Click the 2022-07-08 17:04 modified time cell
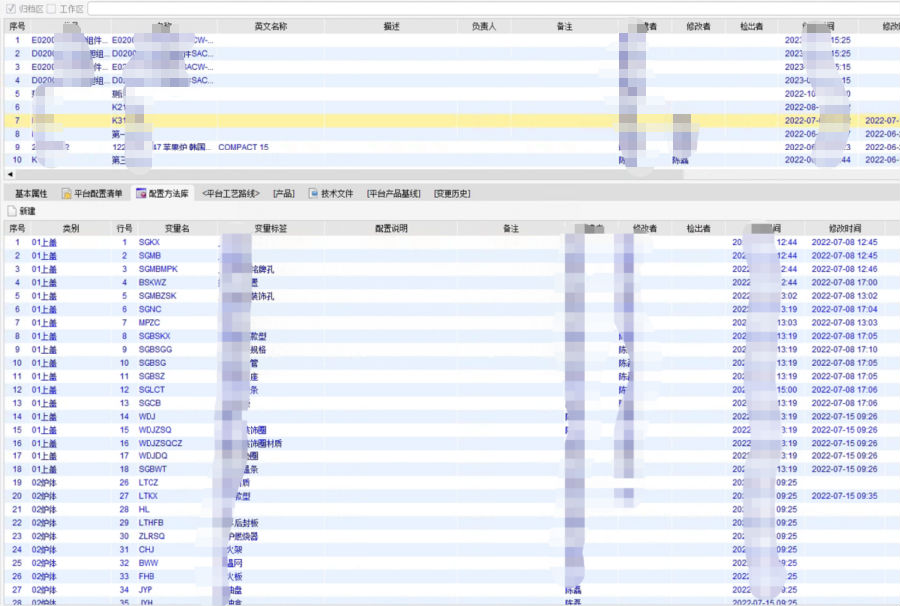Image resolution: width=900 pixels, height=606 pixels. coord(844,309)
